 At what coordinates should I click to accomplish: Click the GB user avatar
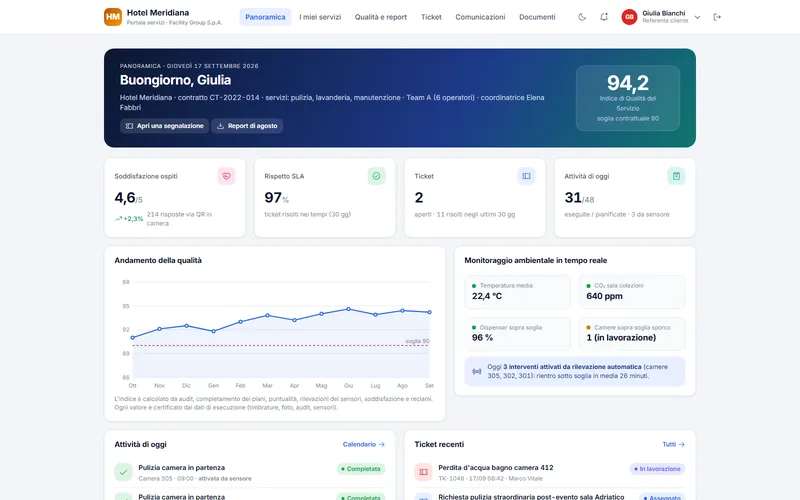tap(629, 17)
